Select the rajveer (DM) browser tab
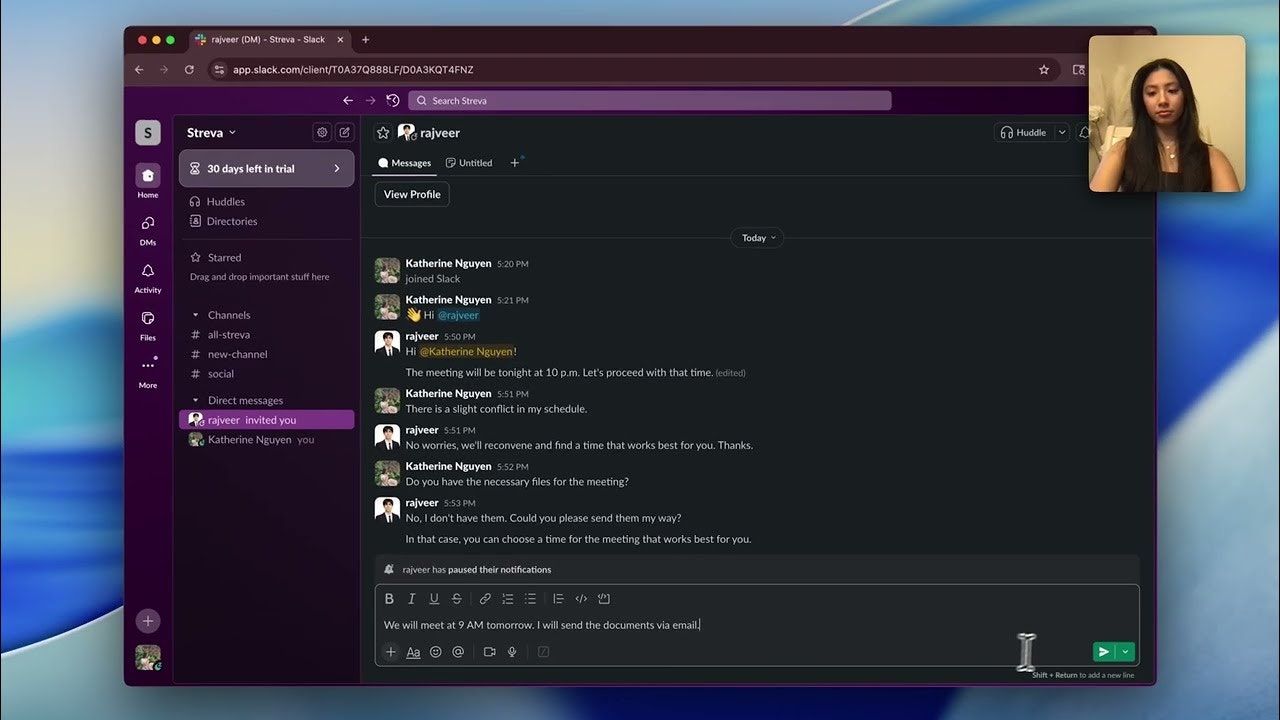The height and width of the screenshot is (720, 1280). [268, 40]
